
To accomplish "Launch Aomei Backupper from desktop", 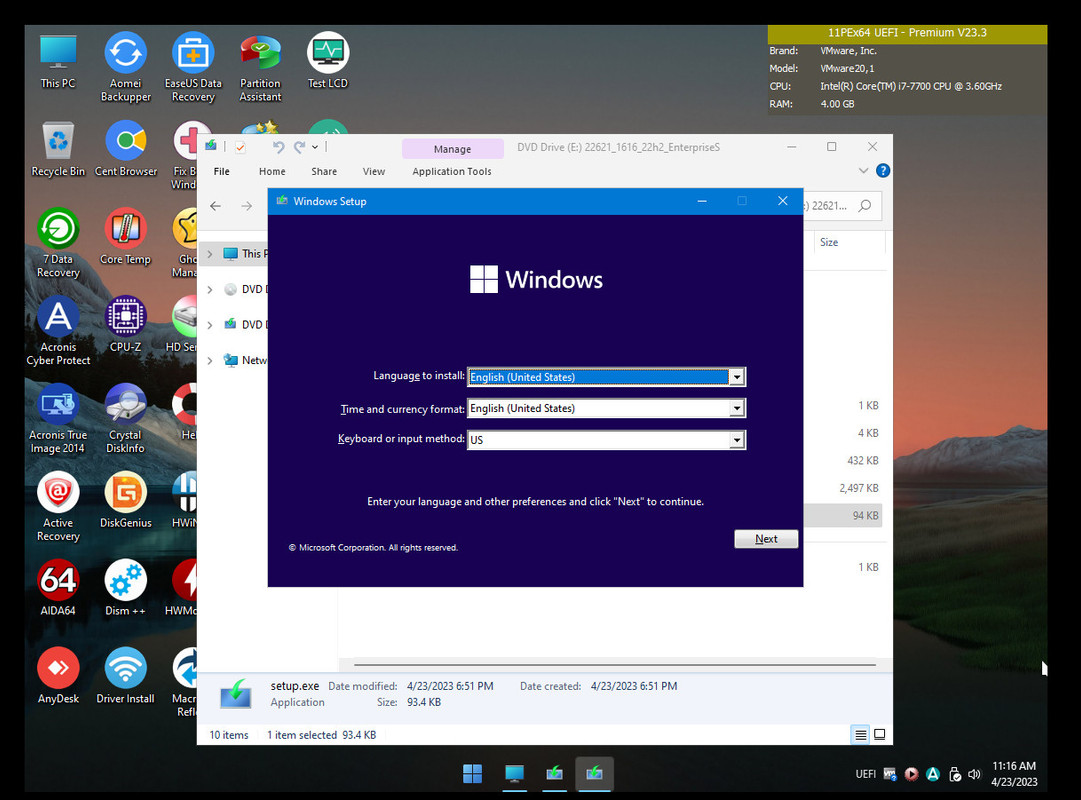I will point(125,66).
